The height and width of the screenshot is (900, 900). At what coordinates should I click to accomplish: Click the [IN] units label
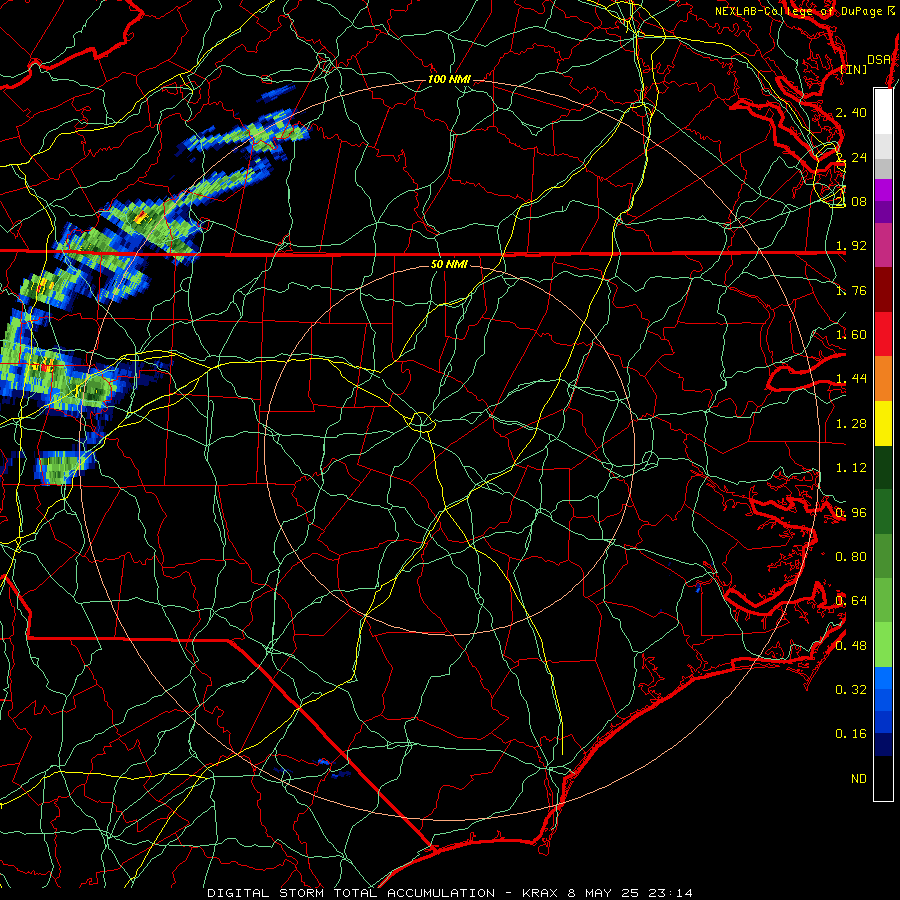[x=854, y=69]
